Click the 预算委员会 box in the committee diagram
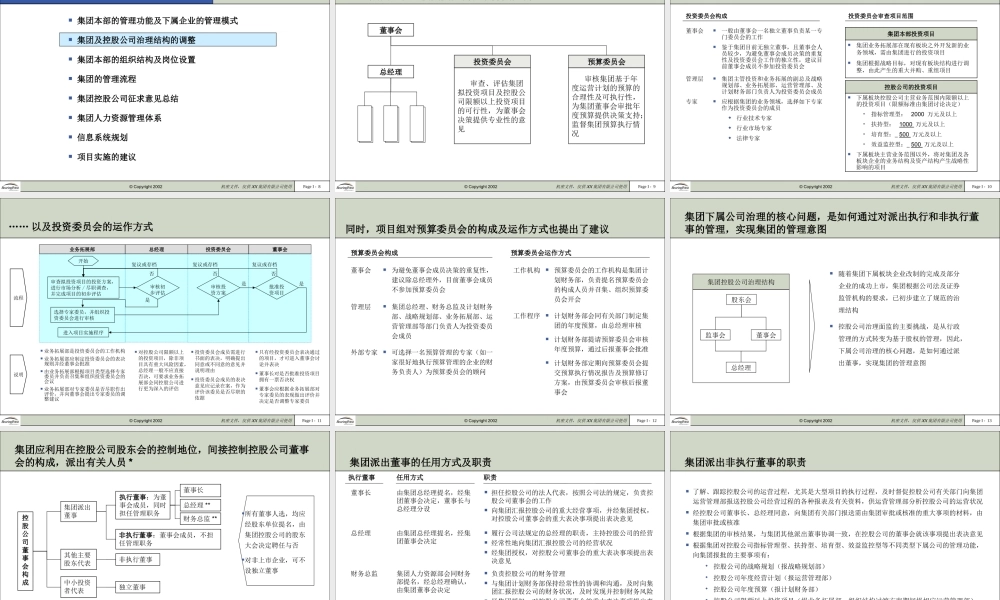Image resolution: width=1000 pixels, height=600 pixels. [x=607, y=61]
